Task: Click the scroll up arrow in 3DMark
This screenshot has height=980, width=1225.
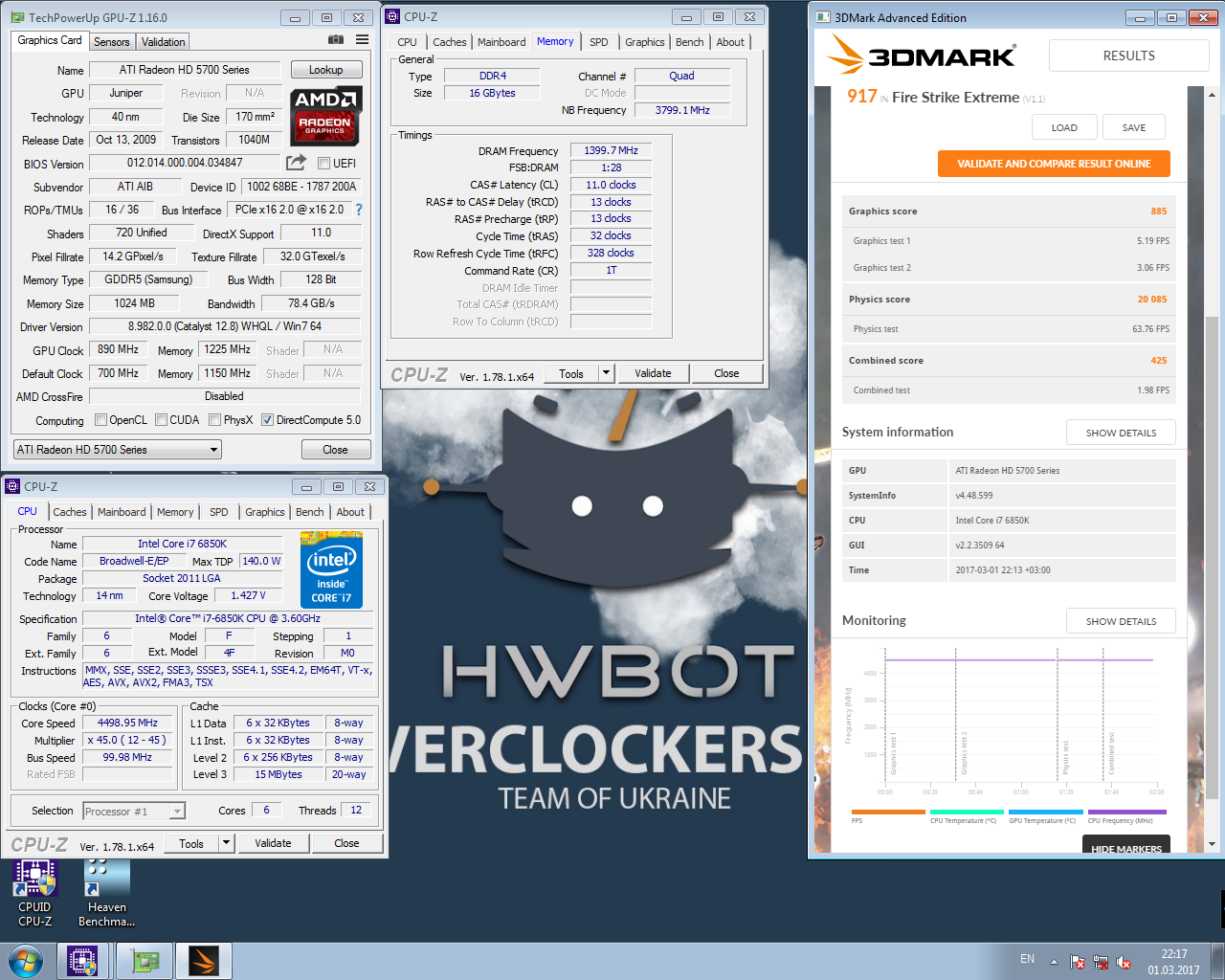Action: (1212, 95)
